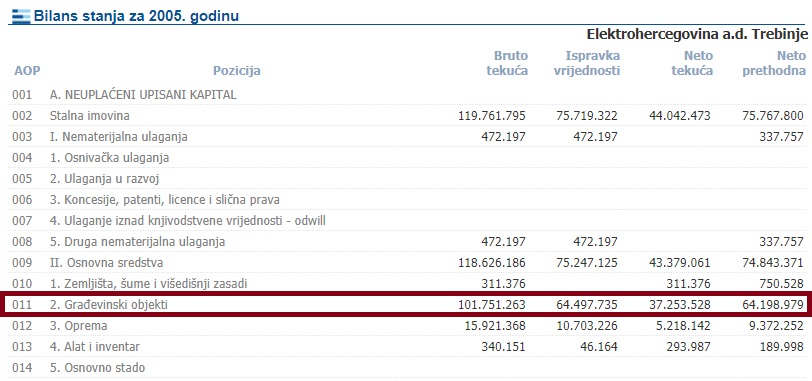Select the highlighted Građevinski objekti row

[x=406, y=305]
